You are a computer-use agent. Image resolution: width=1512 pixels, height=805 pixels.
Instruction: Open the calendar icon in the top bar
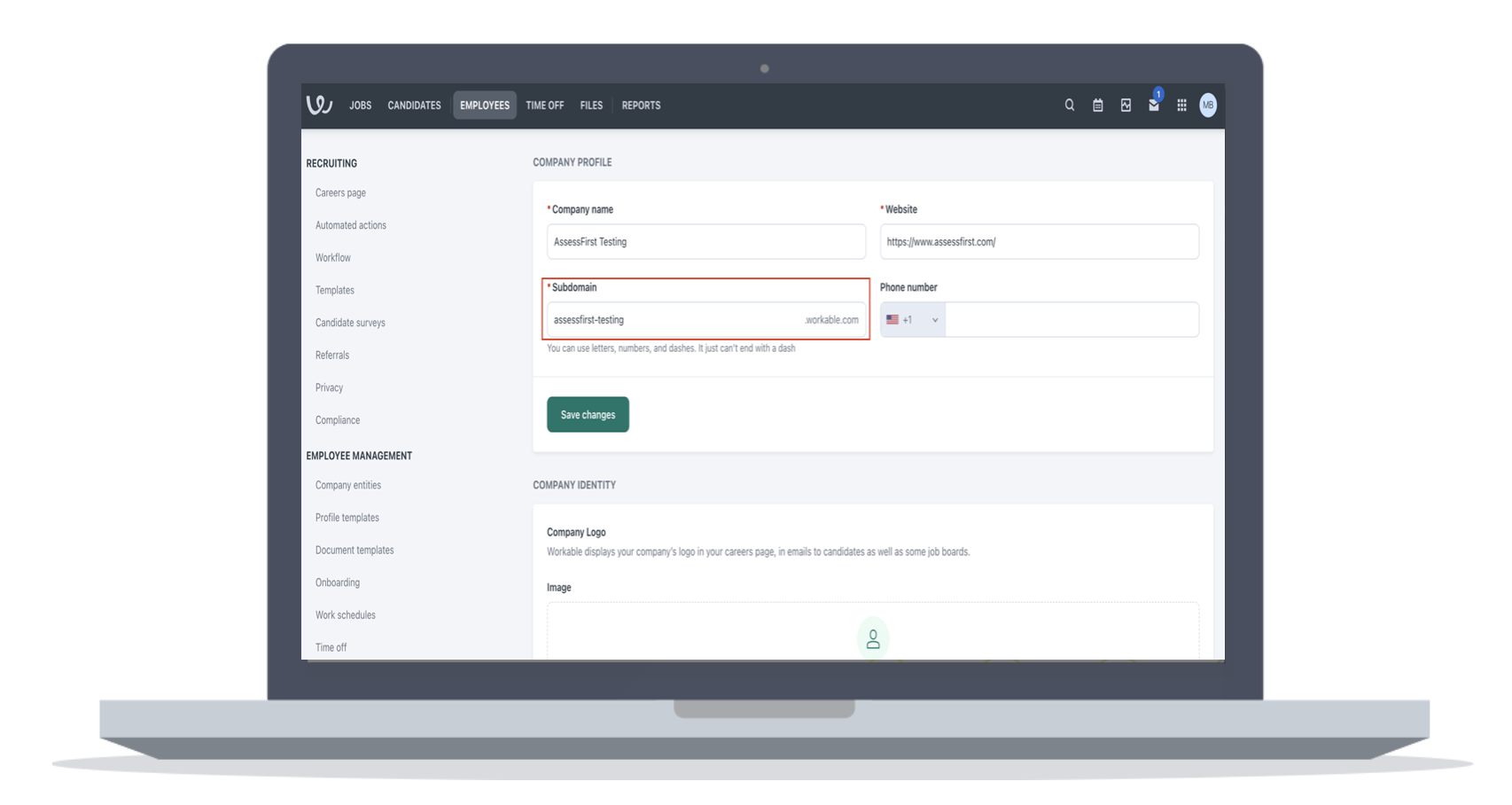tap(1097, 105)
